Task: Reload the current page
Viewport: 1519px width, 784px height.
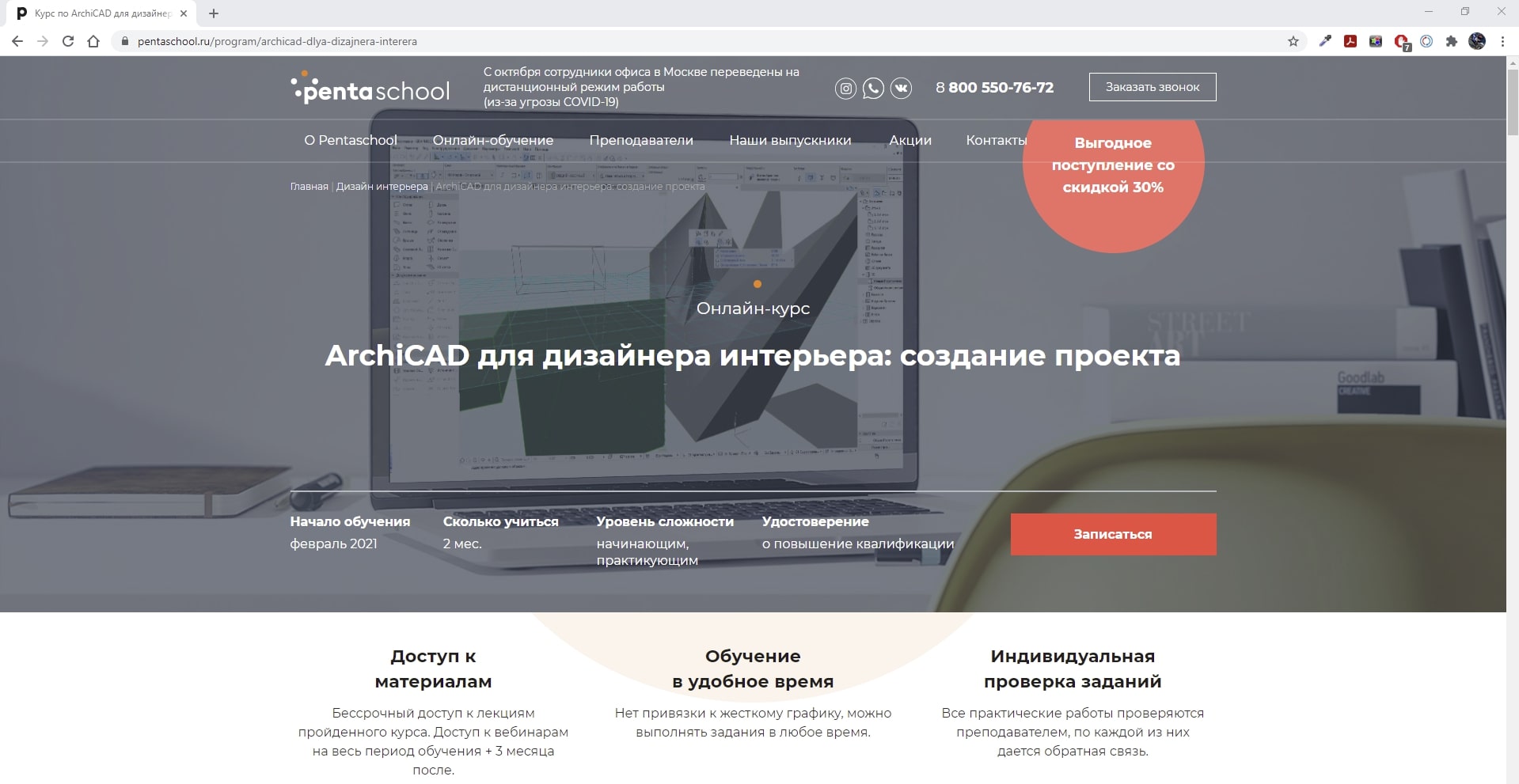Action: [68, 41]
